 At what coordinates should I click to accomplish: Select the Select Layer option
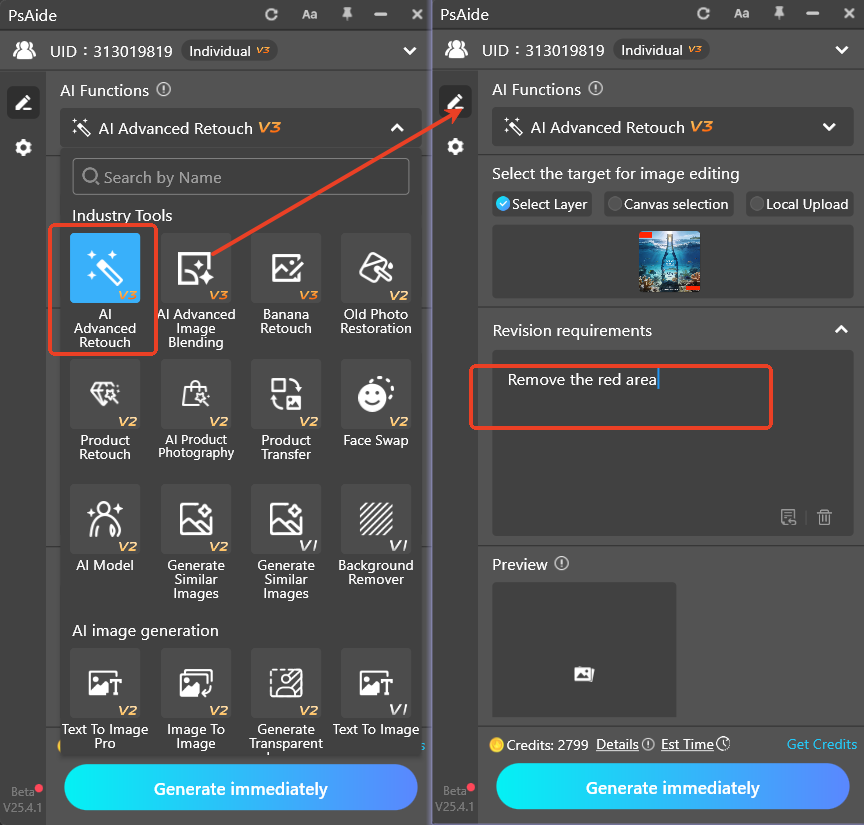point(541,204)
